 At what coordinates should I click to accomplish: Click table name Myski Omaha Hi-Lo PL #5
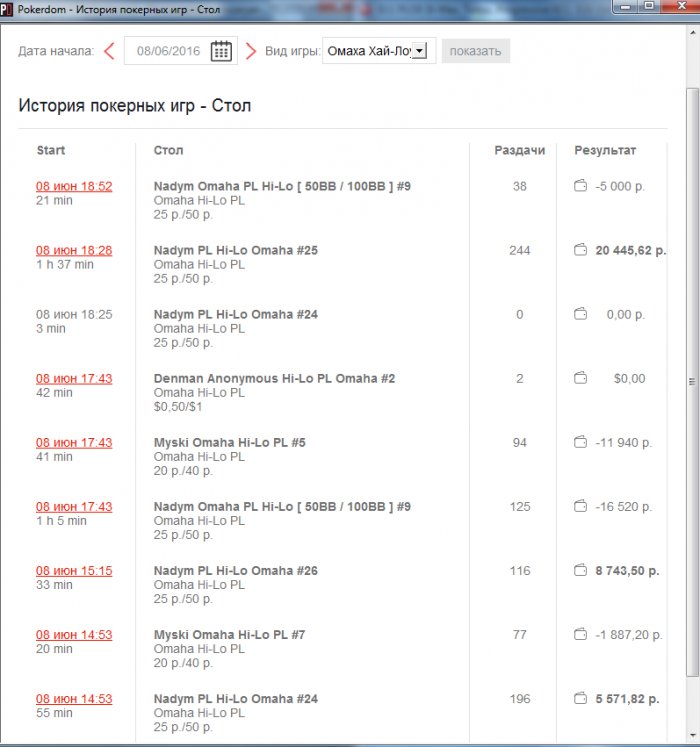pyautogui.click(x=229, y=443)
